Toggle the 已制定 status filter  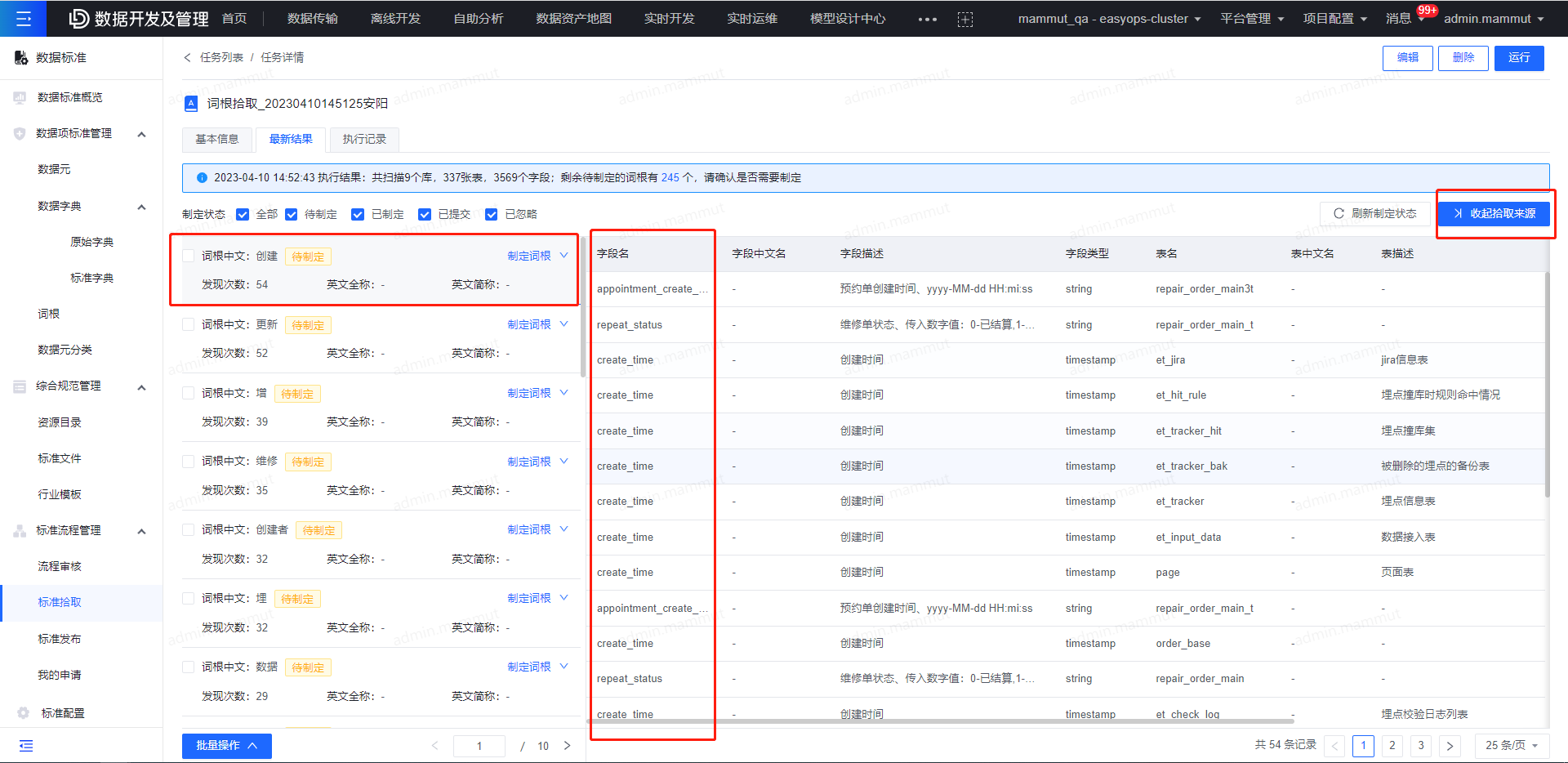click(358, 214)
